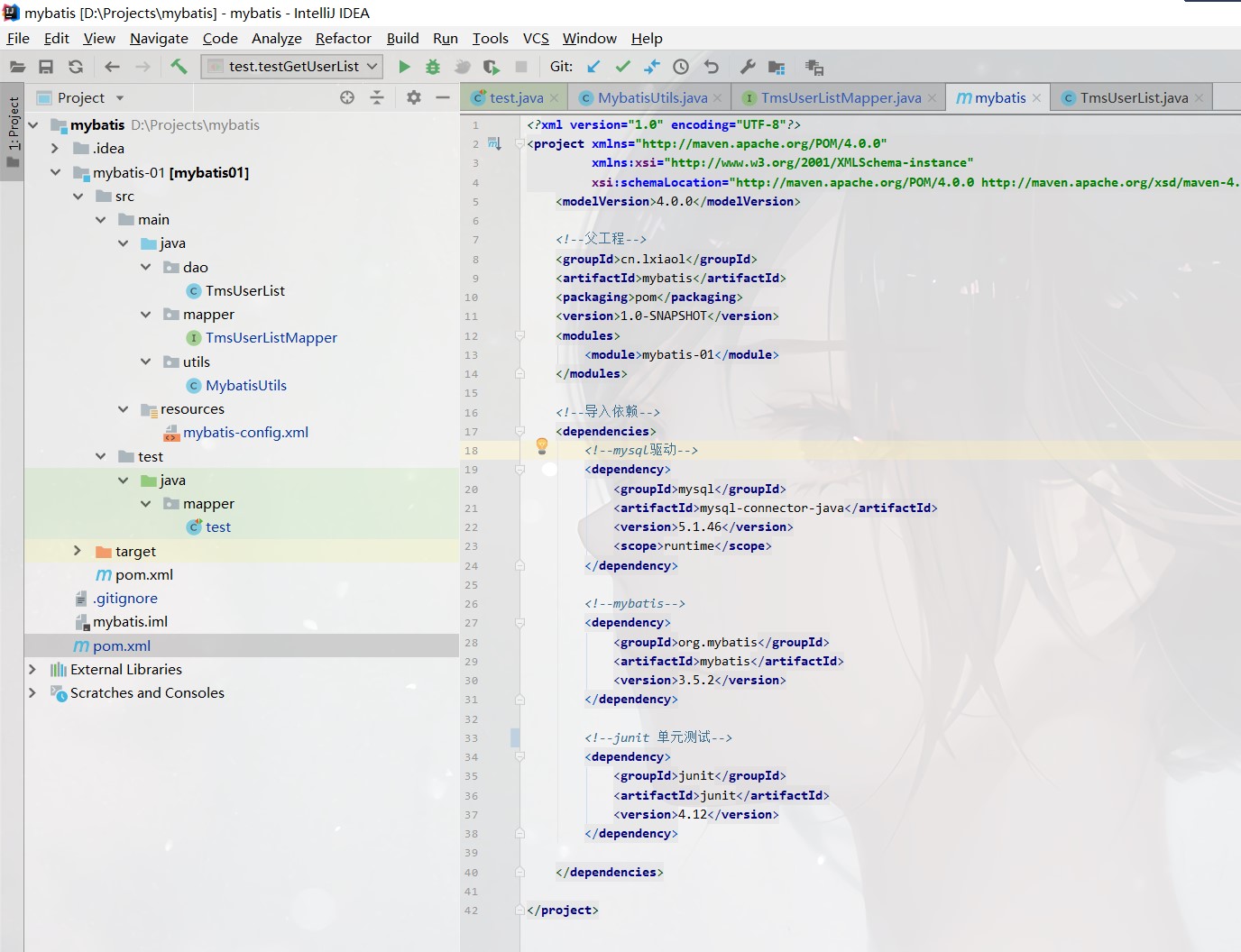1241x952 pixels.
Task: Open the Refactor menu
Action: 343,38
